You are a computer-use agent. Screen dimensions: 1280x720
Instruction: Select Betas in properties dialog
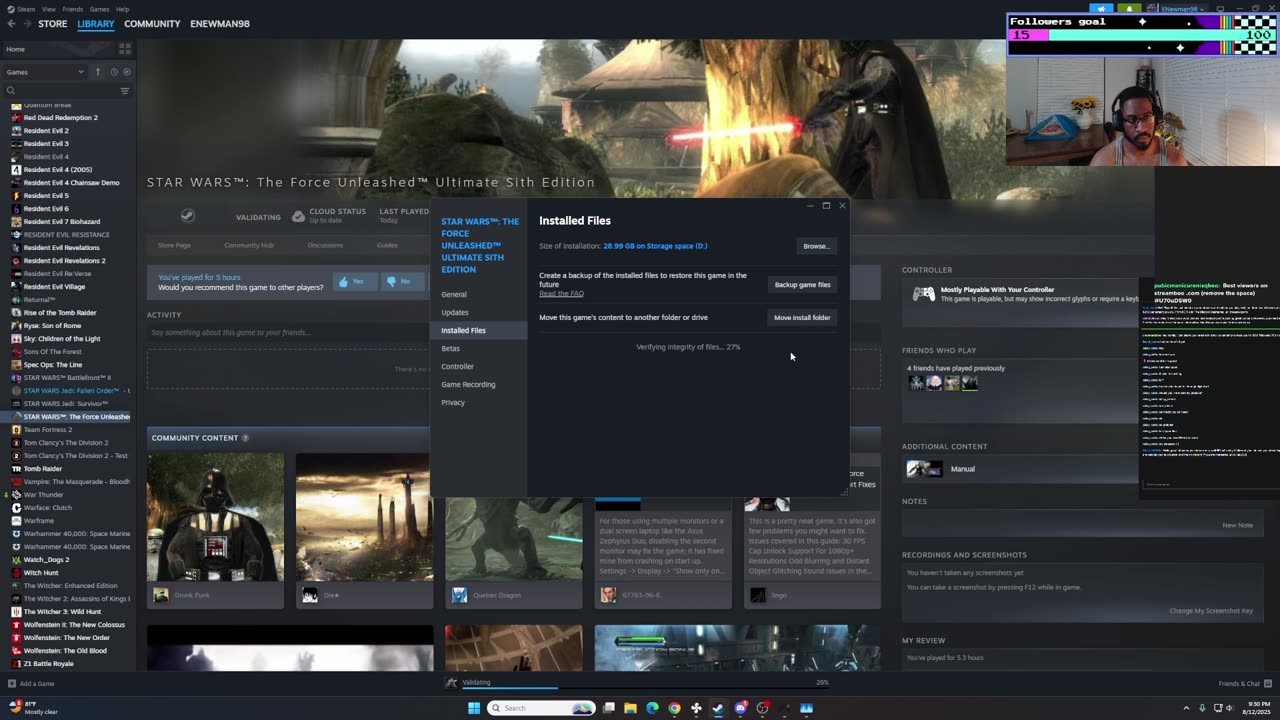tap(451, 348)
